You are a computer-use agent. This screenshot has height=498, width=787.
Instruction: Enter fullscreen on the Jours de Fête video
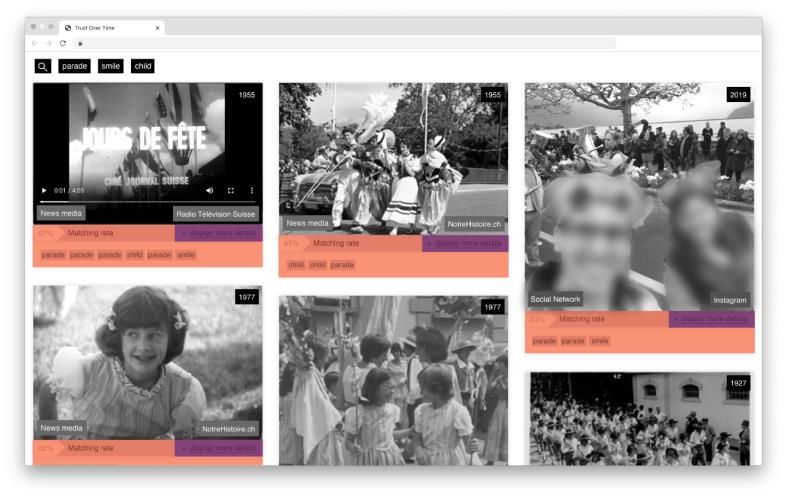[231, 190]
